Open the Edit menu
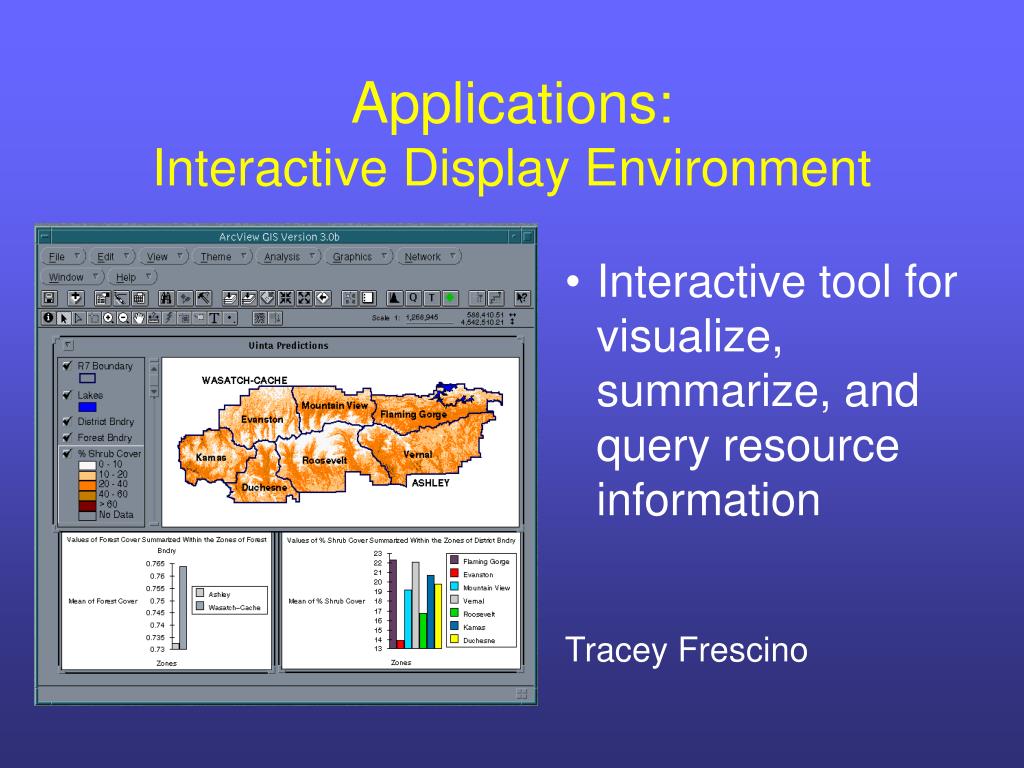The image size is (1024, 768). coord(113,257)
